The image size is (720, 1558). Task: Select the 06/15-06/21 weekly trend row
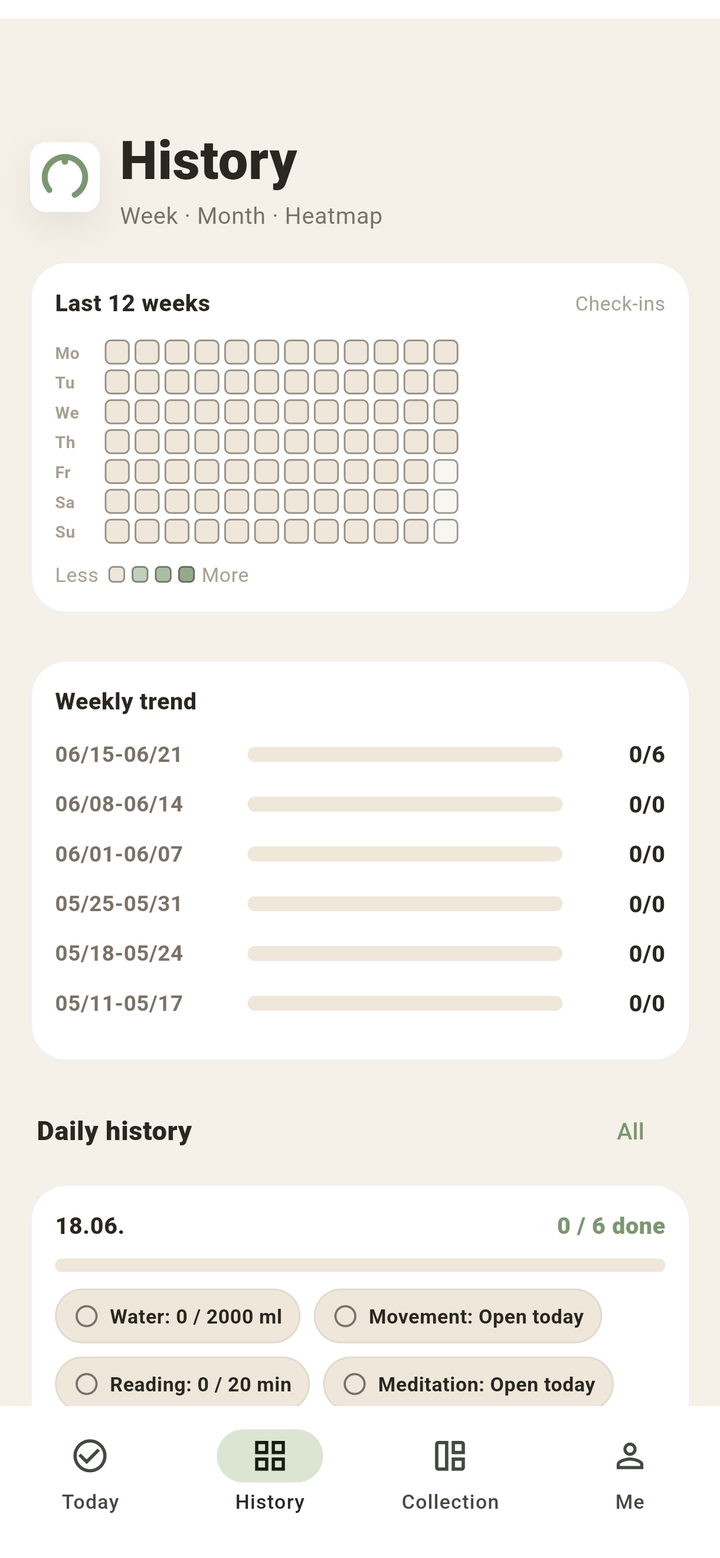tap(360, 754)
